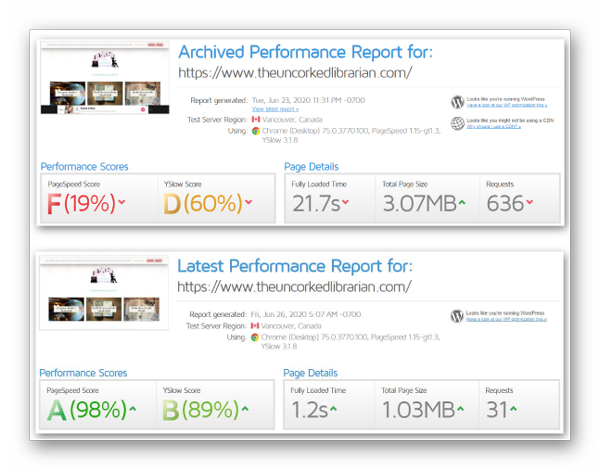600x470 pixels.
Task: Click the Chrome icon in Archived report
Action: pyautogui.click(x=256, y=131)
